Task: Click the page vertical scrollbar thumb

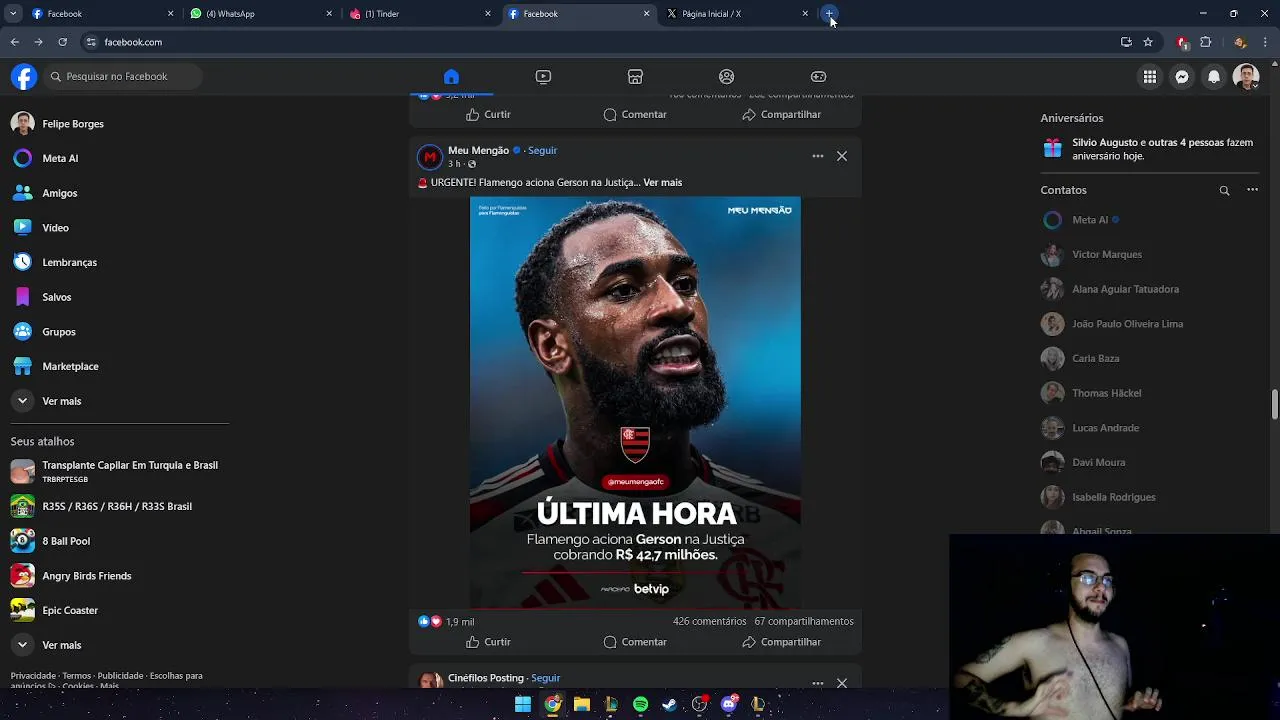Action: coord(1275,405)
